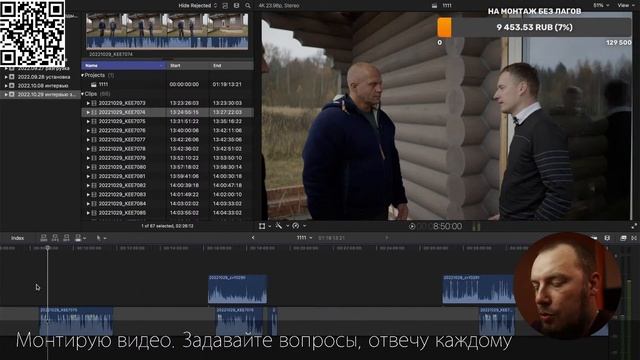640x360 pixels.
Task: Click the Connect clip edit icon
Action: point(43,238)
